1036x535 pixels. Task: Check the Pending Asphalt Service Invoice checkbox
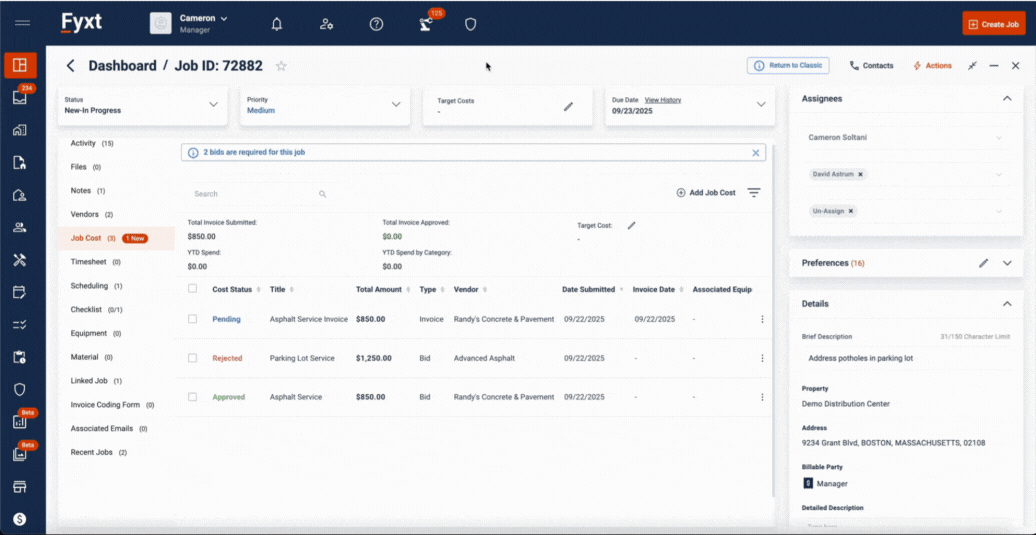click(192, 319)
